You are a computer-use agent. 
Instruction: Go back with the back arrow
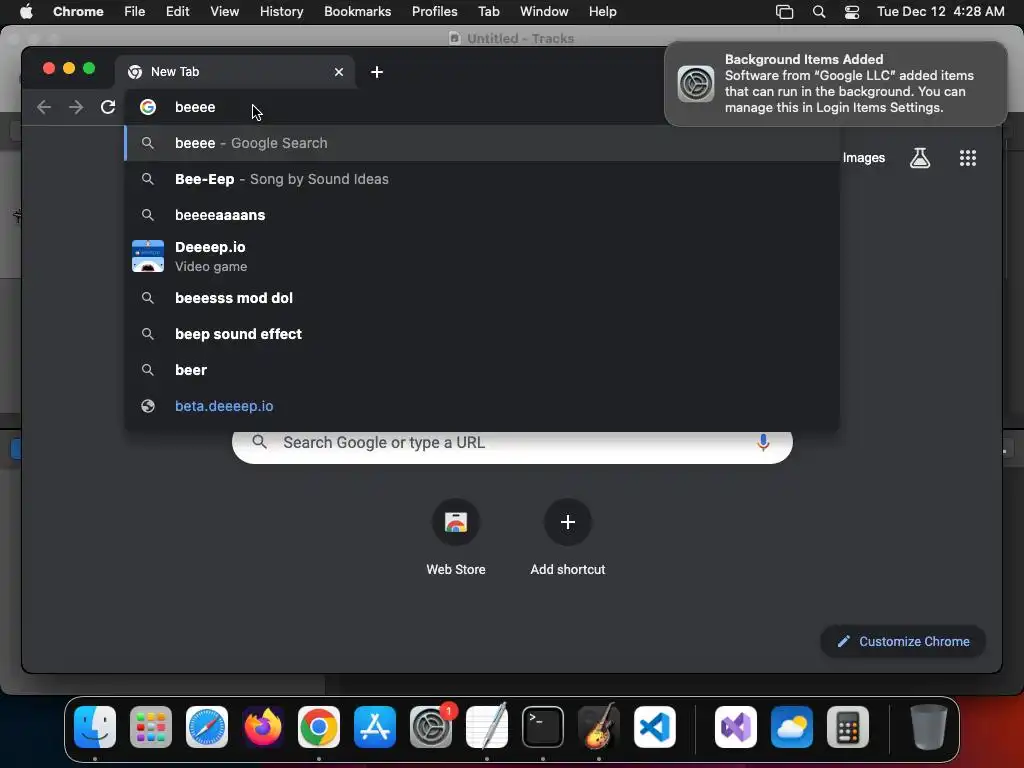[x=44, y=107]
